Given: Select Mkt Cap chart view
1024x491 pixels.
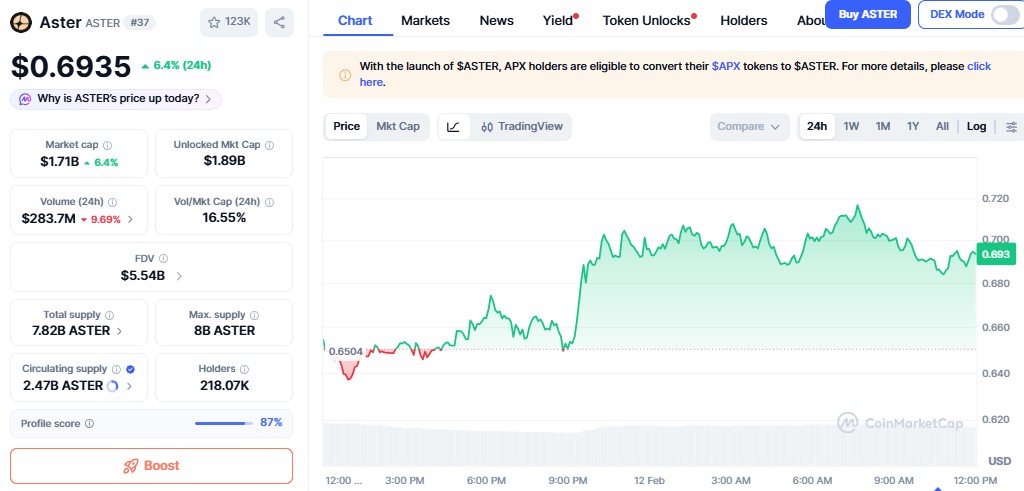Looking at the screenshot, I should pos(398,126).
